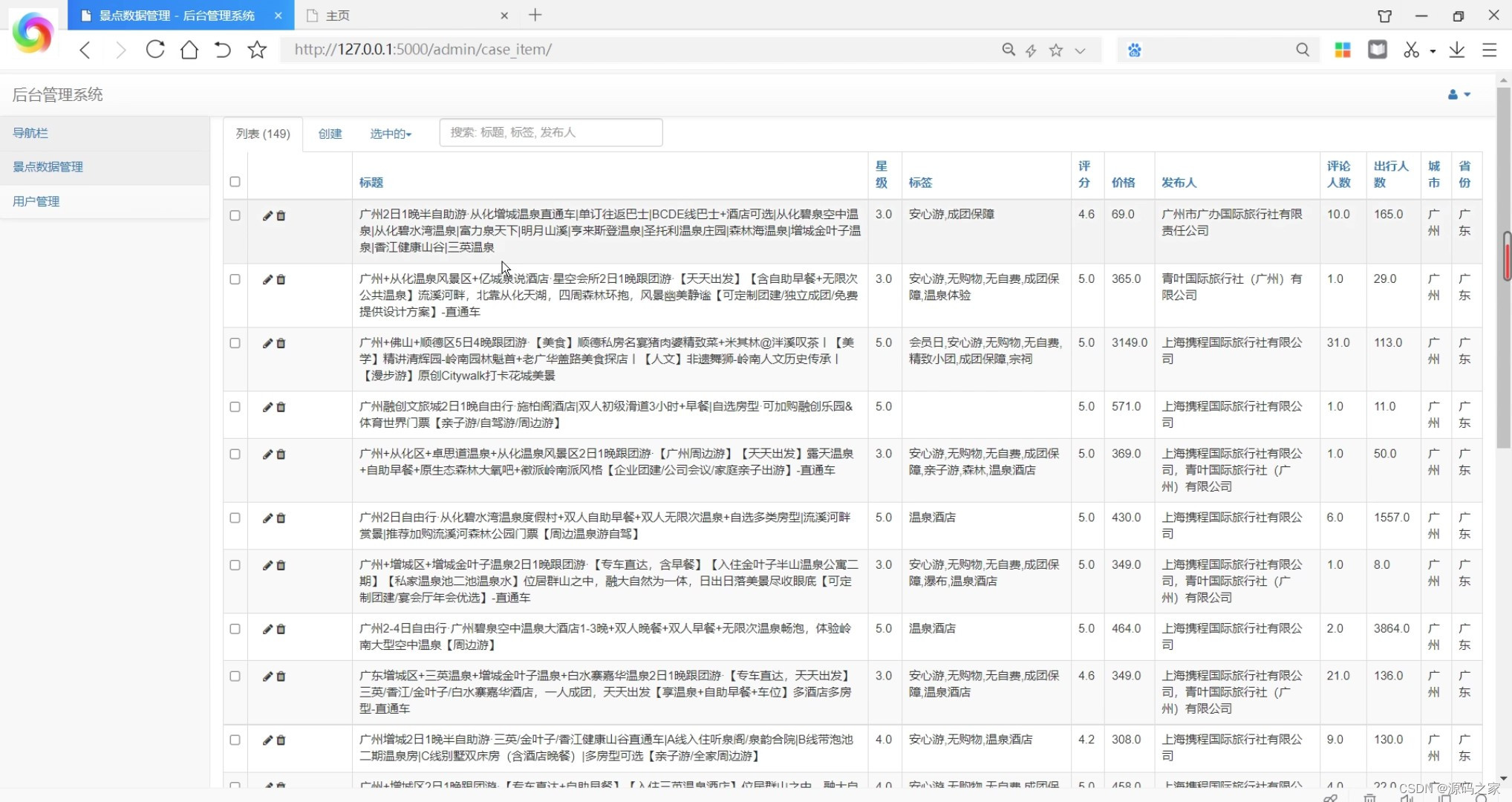Bookmark the page with the star icon
This screenshot has width=1512, height=802.
tap(257, 50)
